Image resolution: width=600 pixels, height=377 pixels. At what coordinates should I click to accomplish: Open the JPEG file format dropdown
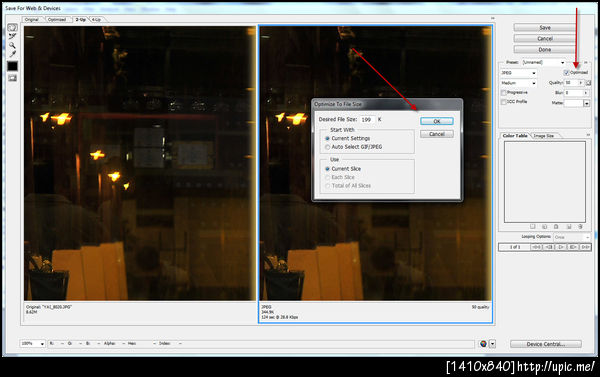[518, 73]
